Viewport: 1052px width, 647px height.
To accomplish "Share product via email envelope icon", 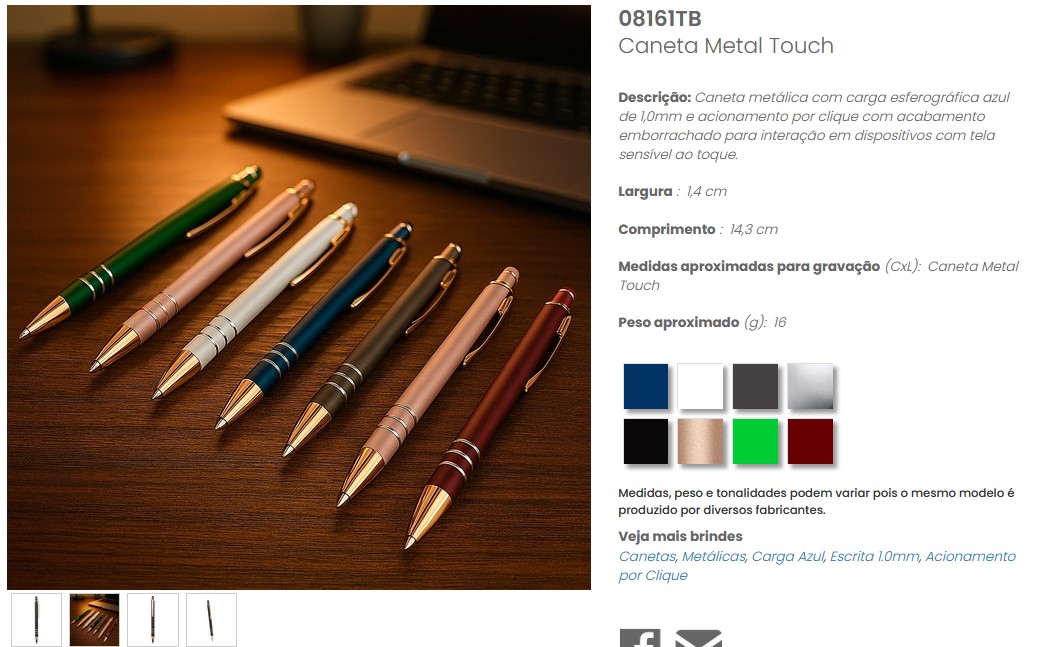I will pyautogui.click(x=698, y=638).
